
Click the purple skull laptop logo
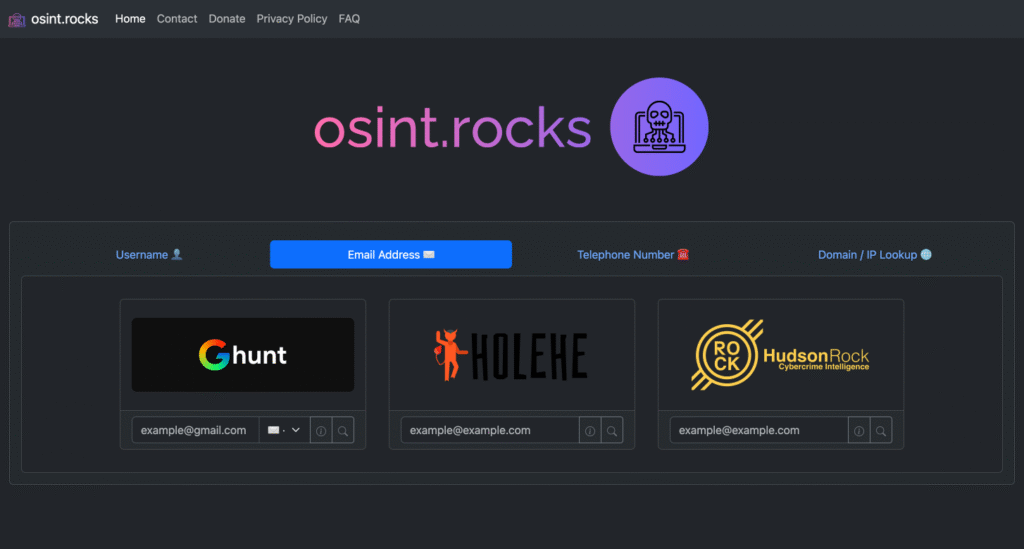658,127
